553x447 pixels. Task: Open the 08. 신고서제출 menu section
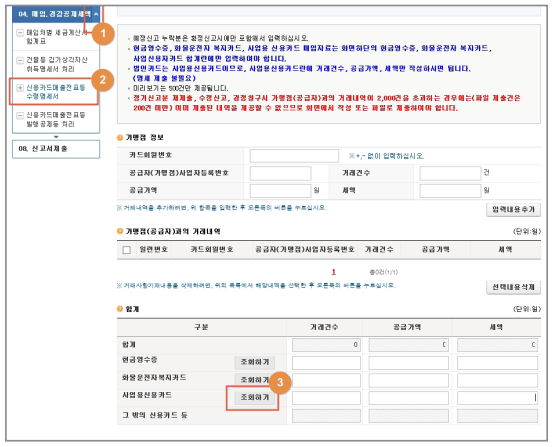(56, 149)
